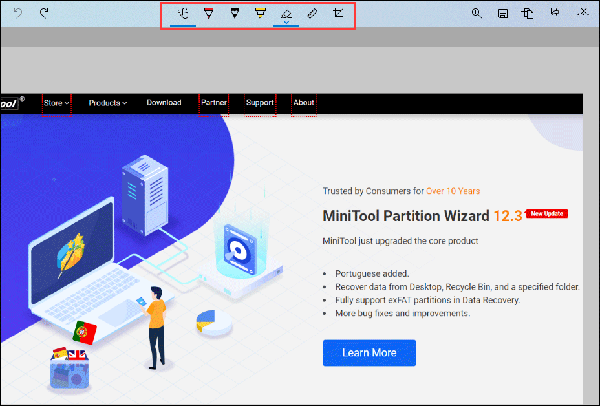This screenshot has height=406, width=600.
Task: Toggle the Ruler tool
Action: click(x=312, y=14)
